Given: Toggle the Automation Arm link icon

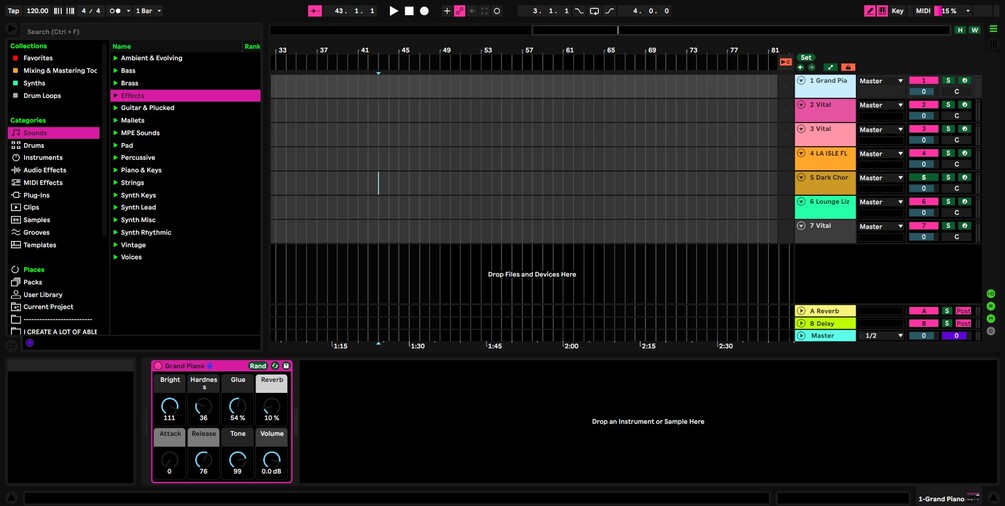Looking at the screenshot, I should coord(460,11).
